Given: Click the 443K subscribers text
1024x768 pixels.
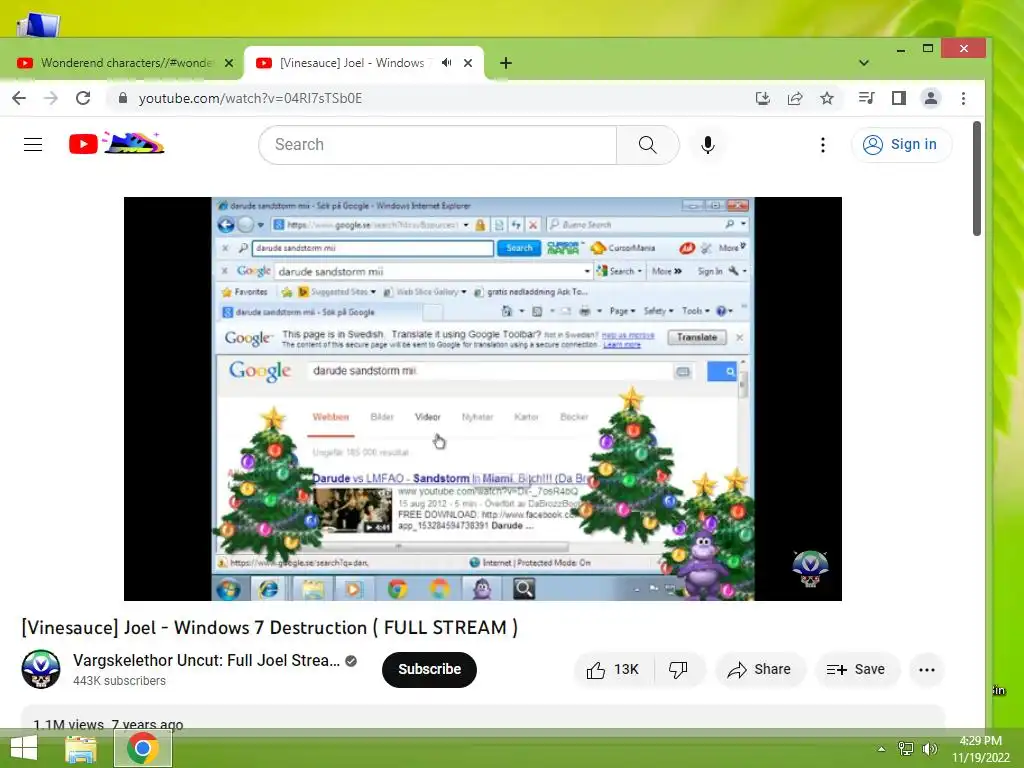Looking at the screenshot, I should (x=120, y=680).
